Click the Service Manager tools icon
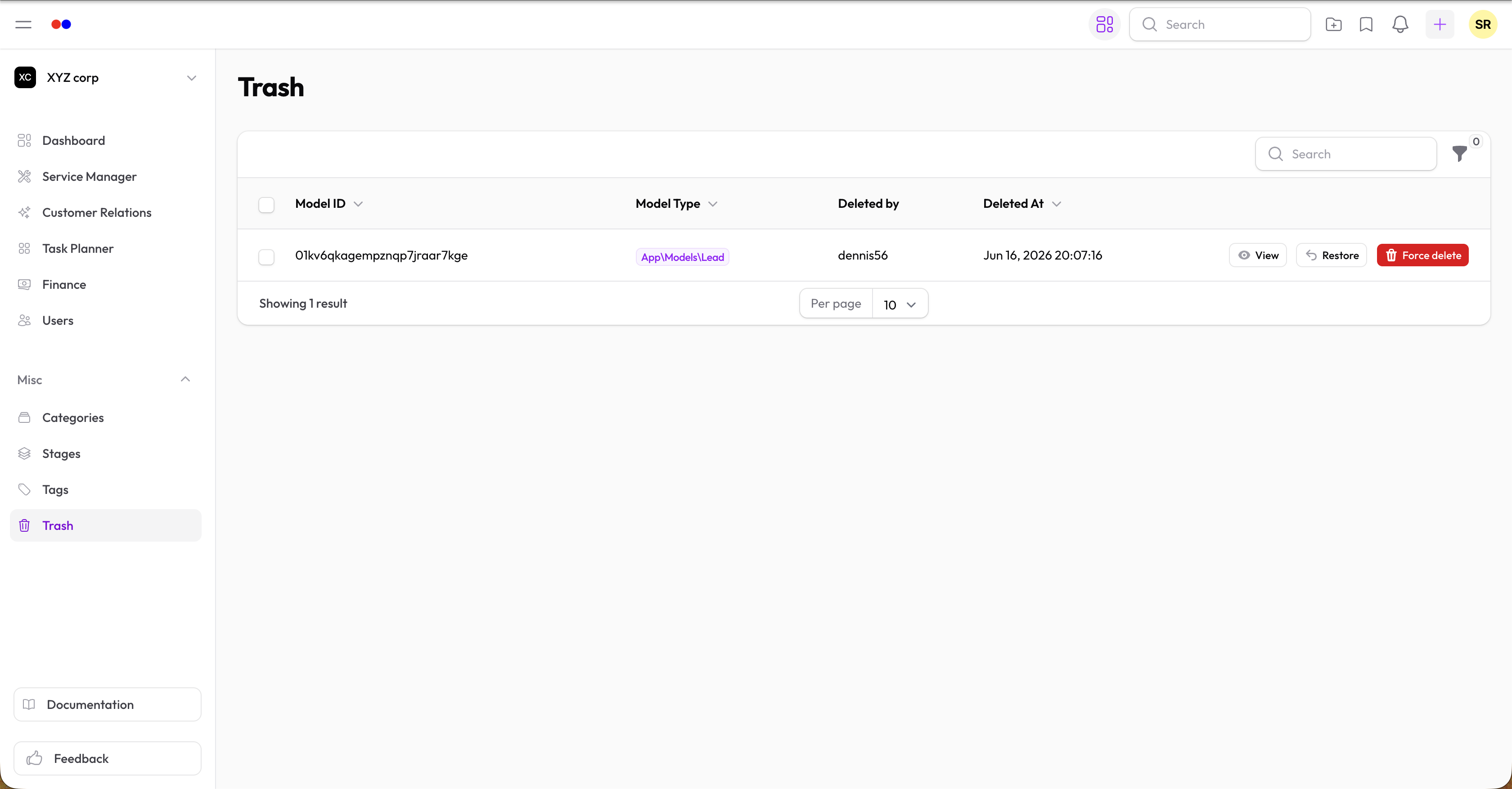The image size is (1512, 789). click(x=24, y=177)
